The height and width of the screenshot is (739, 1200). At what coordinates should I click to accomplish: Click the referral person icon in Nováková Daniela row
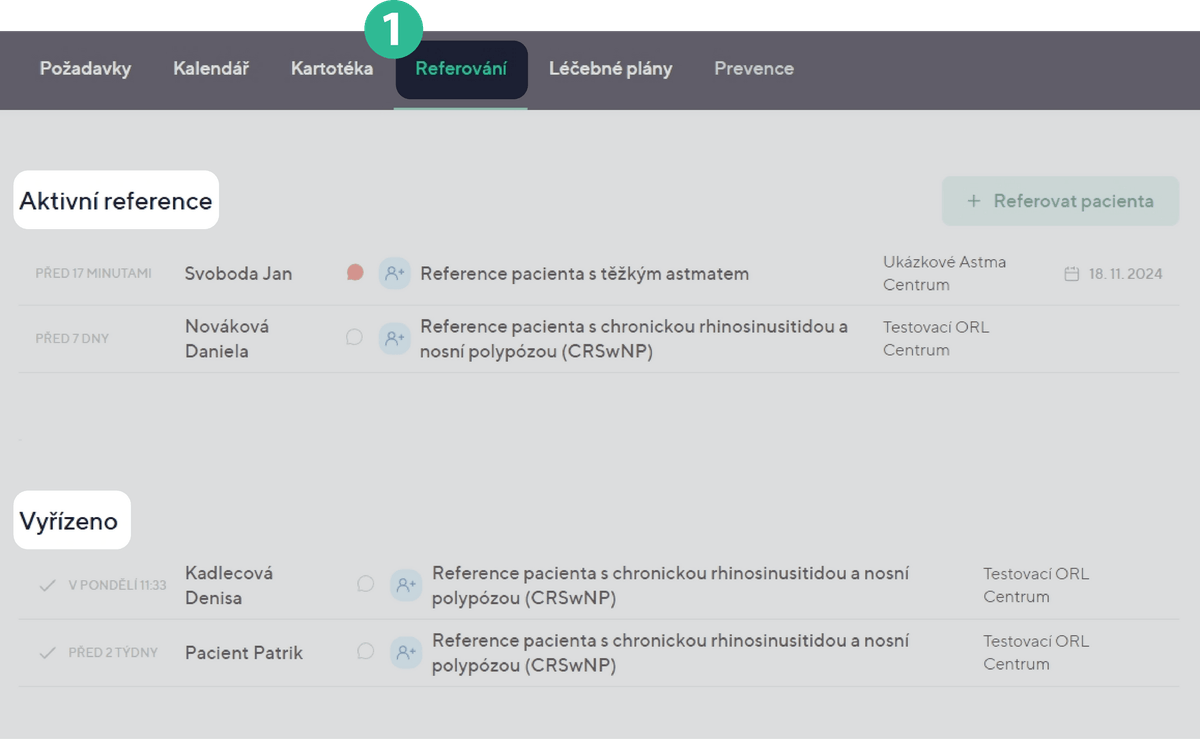(x=394, y=339)
